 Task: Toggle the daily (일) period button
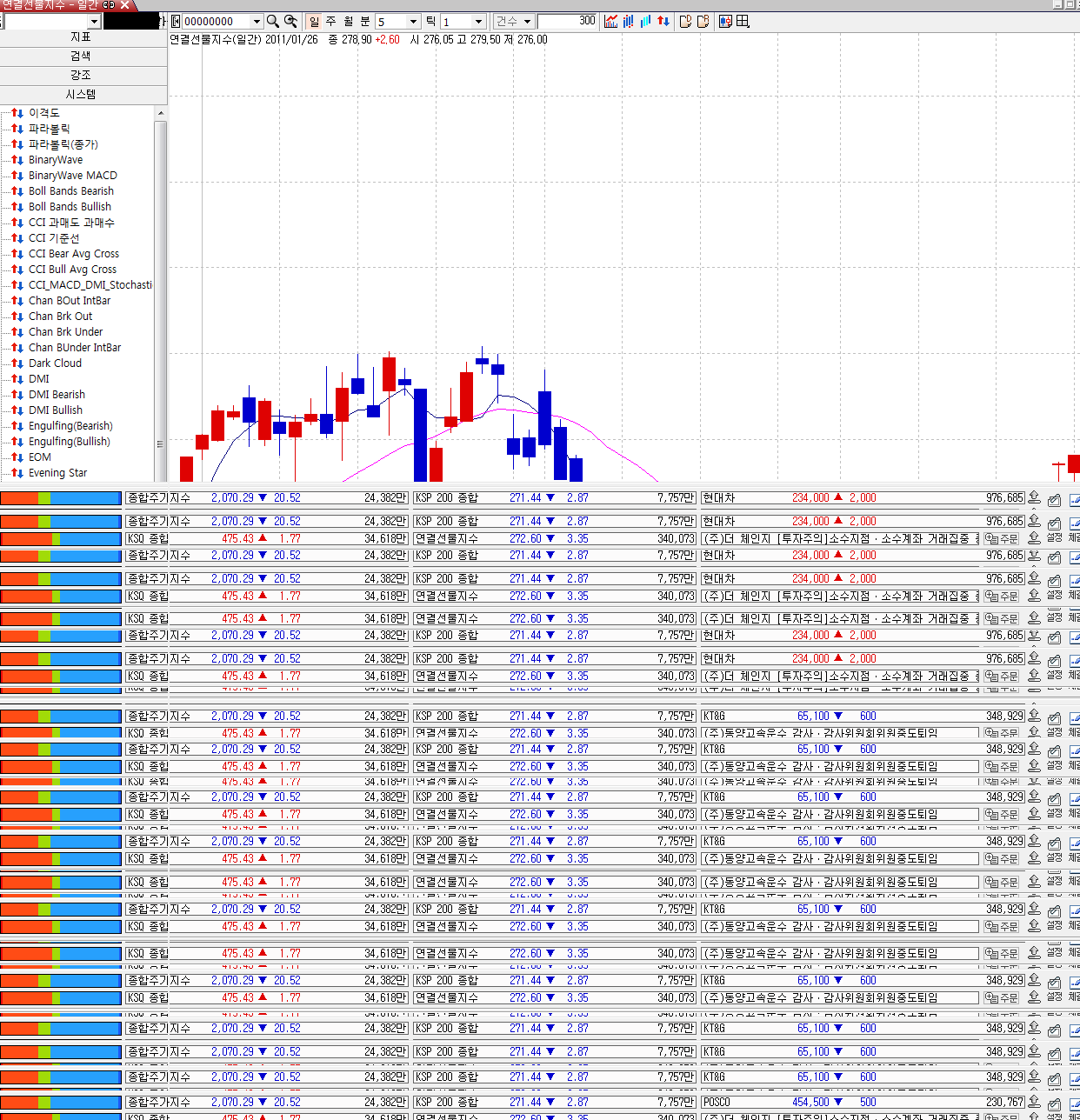point(314,21)
